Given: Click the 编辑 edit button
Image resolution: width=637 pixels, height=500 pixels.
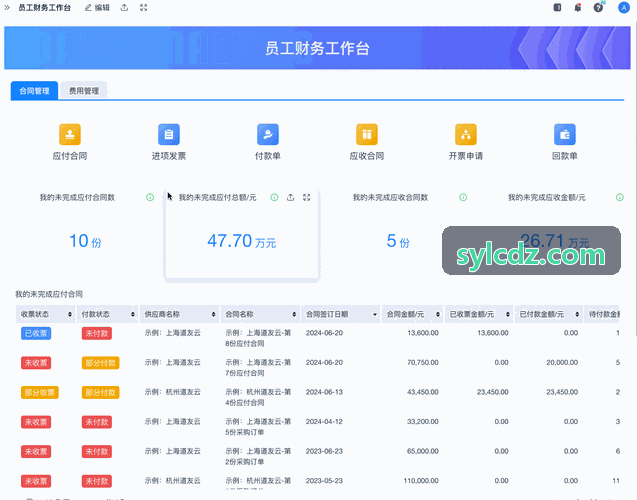Looking at the screenshot, I should tap(97, 7).
